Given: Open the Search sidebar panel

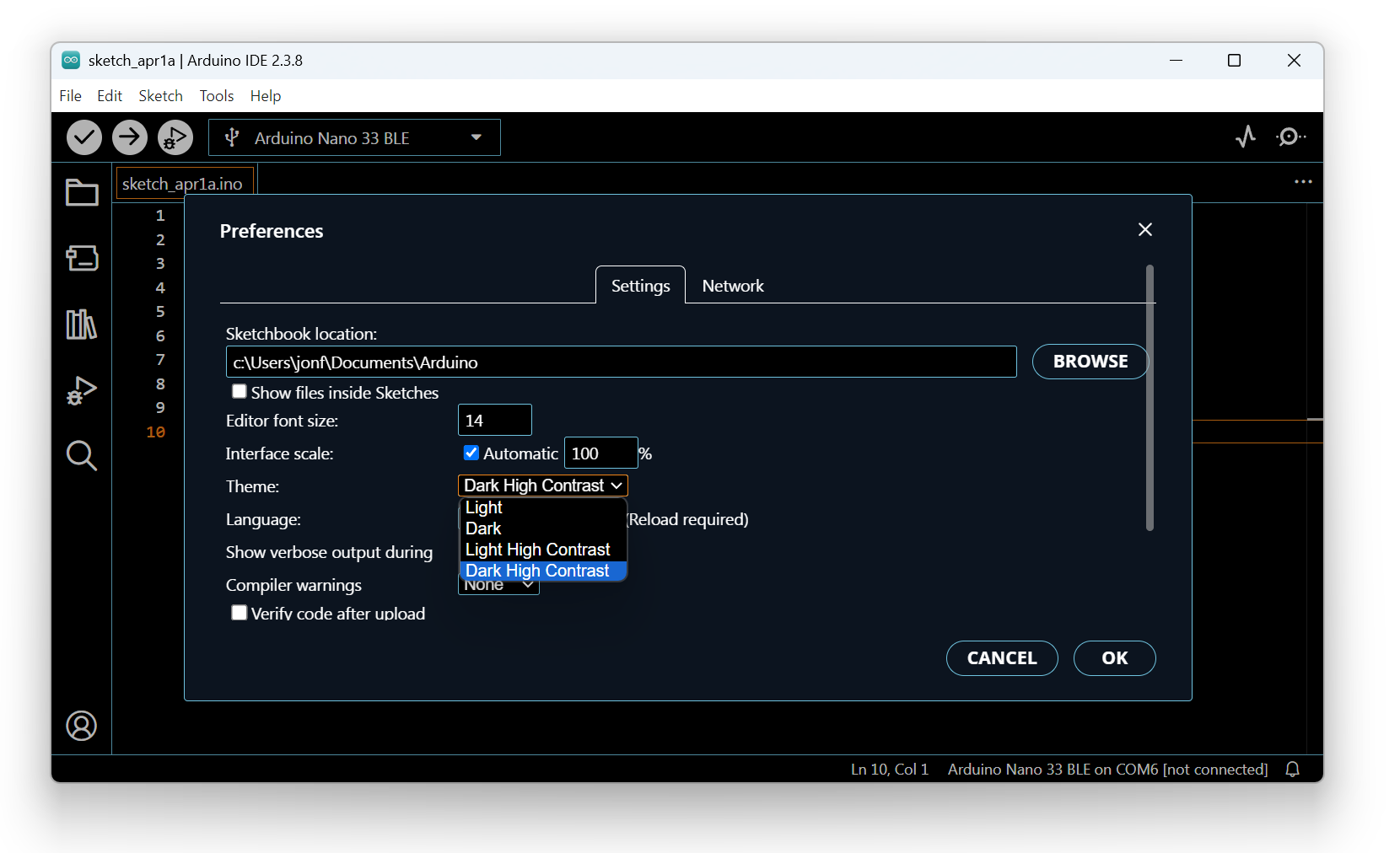Looking at the screenshot, I should click(82, 456).
